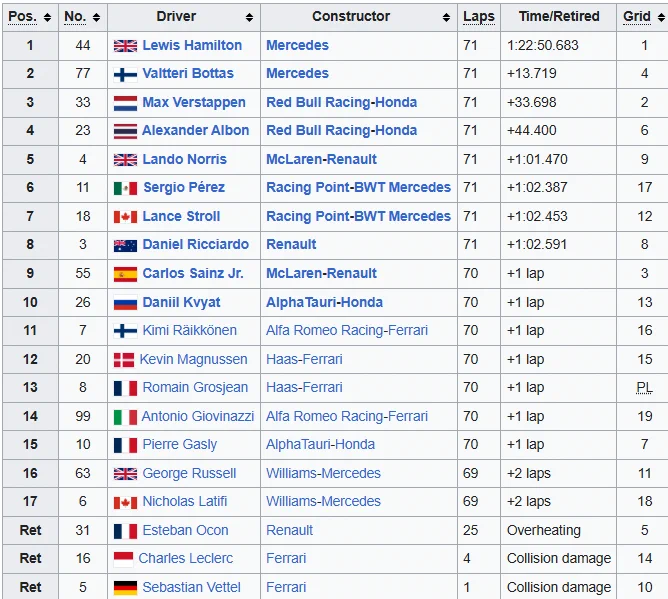The width and height of the screenshot is (668, 599).
Task: Click the Thai flag beside Alexander Albon
Action: pos(125,131)
